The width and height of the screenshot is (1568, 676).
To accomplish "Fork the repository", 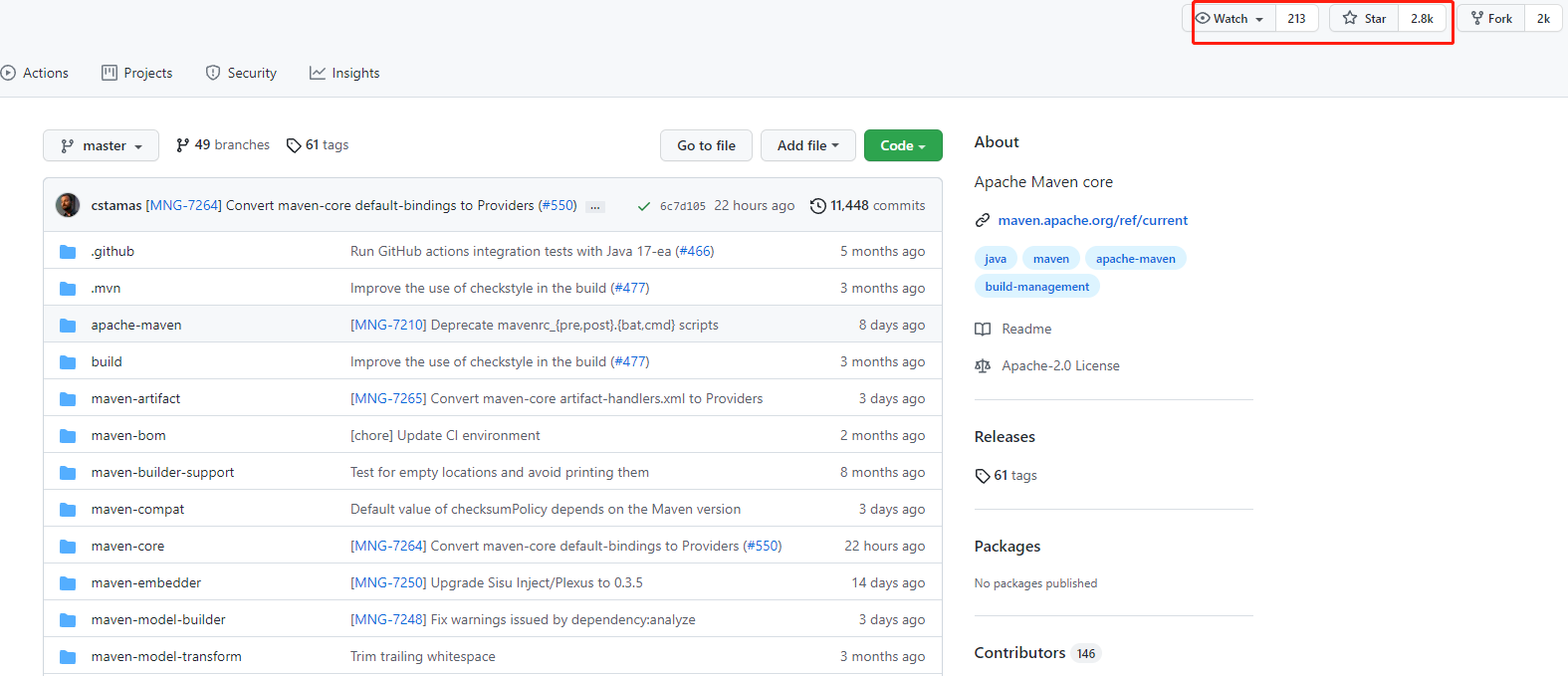I will click(x=1491, y=19).
